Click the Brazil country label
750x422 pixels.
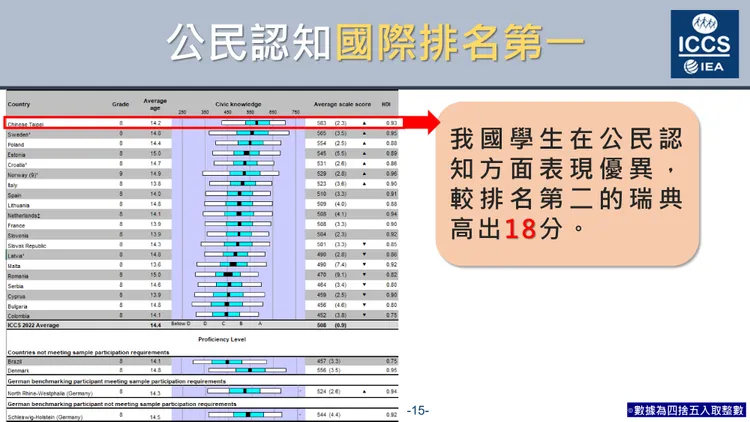pyautogui.click(x=14, y=362)
